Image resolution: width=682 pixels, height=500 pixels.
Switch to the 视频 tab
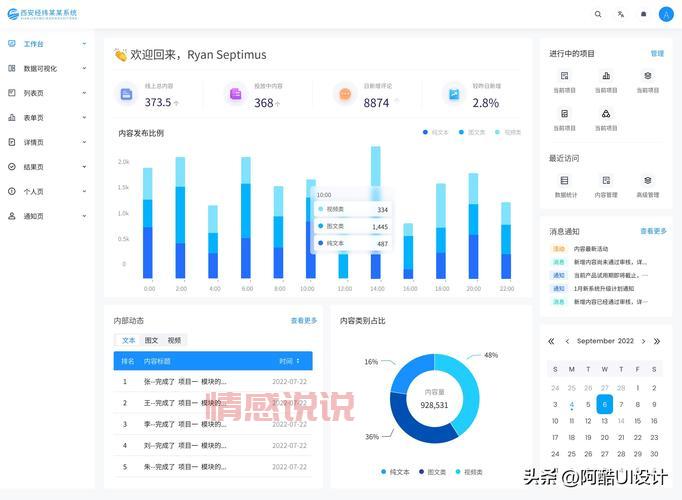(x=174, y=340)
